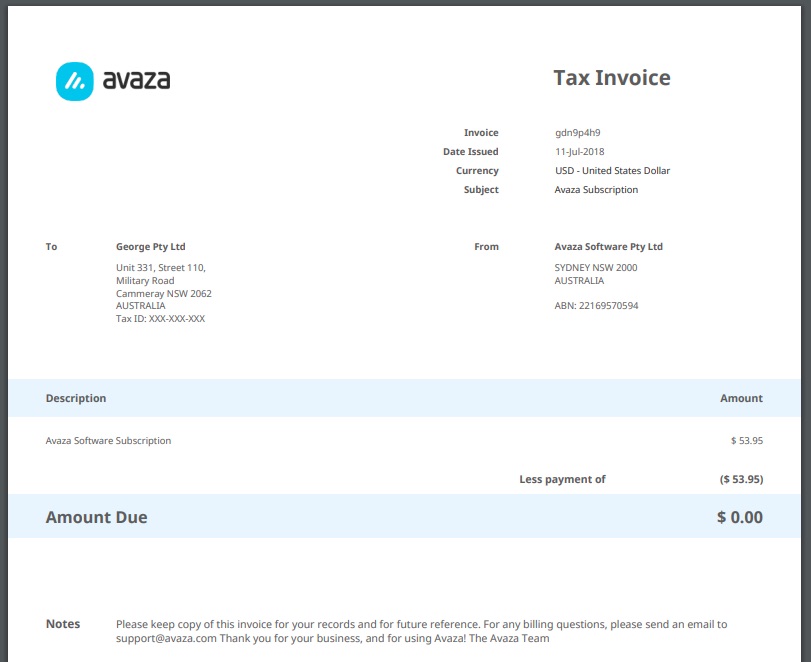Click the To label
811x662 pixels.
pos(51,247)
